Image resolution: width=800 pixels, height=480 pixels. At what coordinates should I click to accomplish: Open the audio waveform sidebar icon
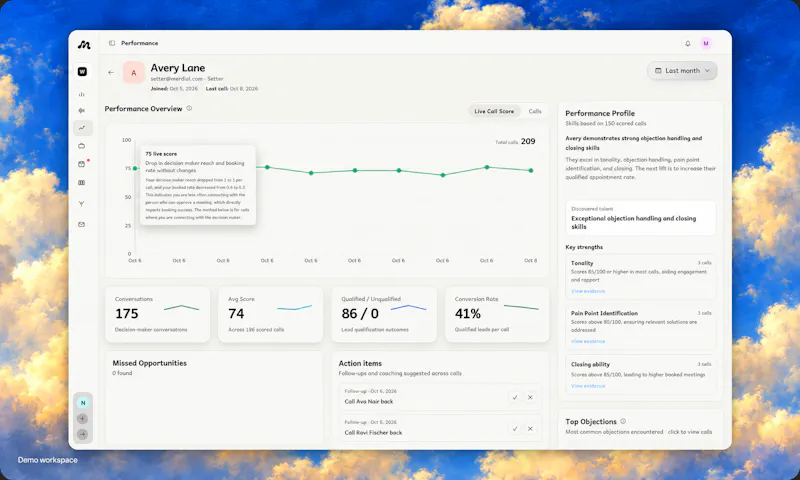tap(82, 111)
